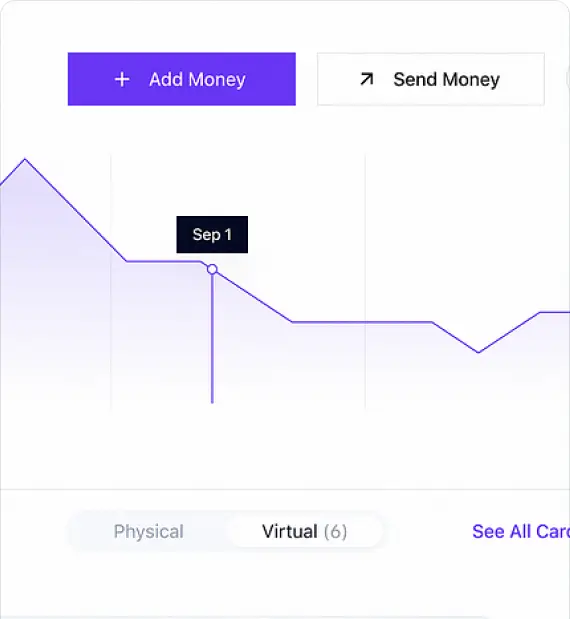The height and width of the screenshot is (619, 570).
Task: Click the long flat plateau after Sep 1 decline
Action: pyautogui.click(x=362, y=322)
